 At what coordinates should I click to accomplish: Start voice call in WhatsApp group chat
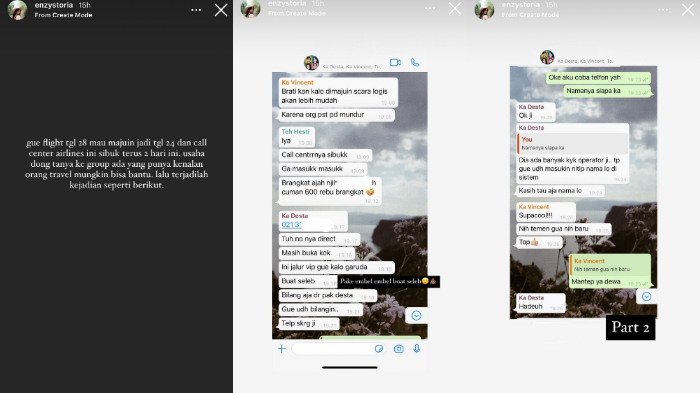[x=415, y=63]
